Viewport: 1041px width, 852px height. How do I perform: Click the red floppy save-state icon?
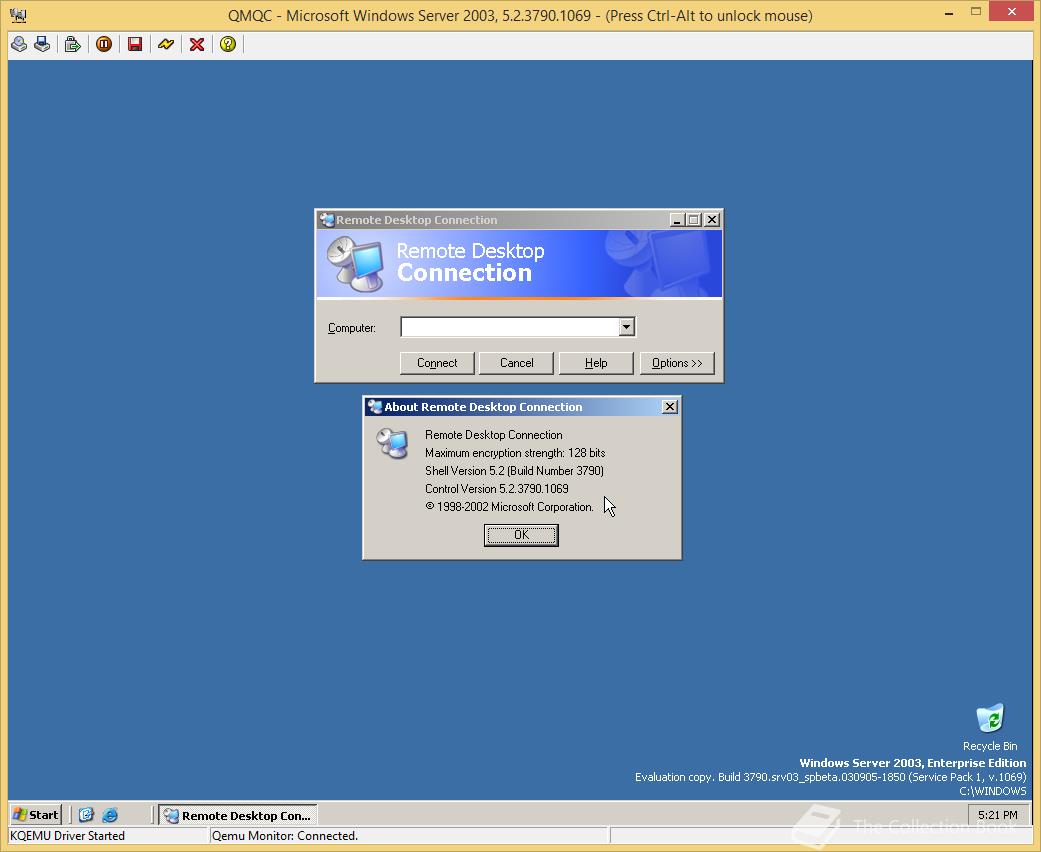(x=135, y=44)
